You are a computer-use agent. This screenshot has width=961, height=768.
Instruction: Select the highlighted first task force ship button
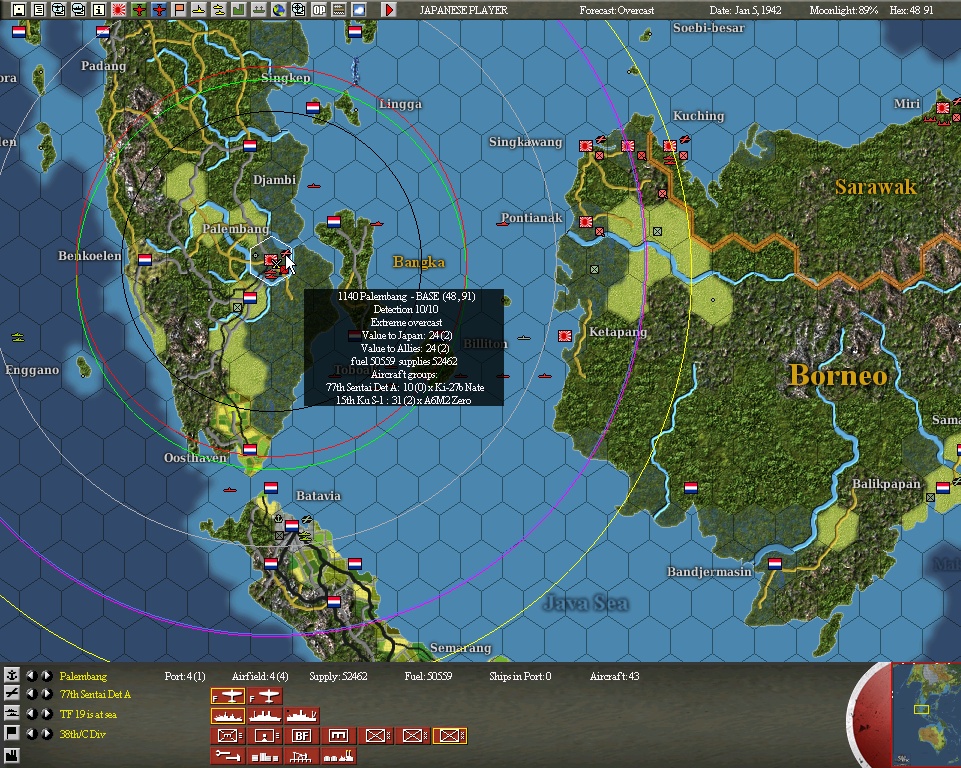click(227, 715)
